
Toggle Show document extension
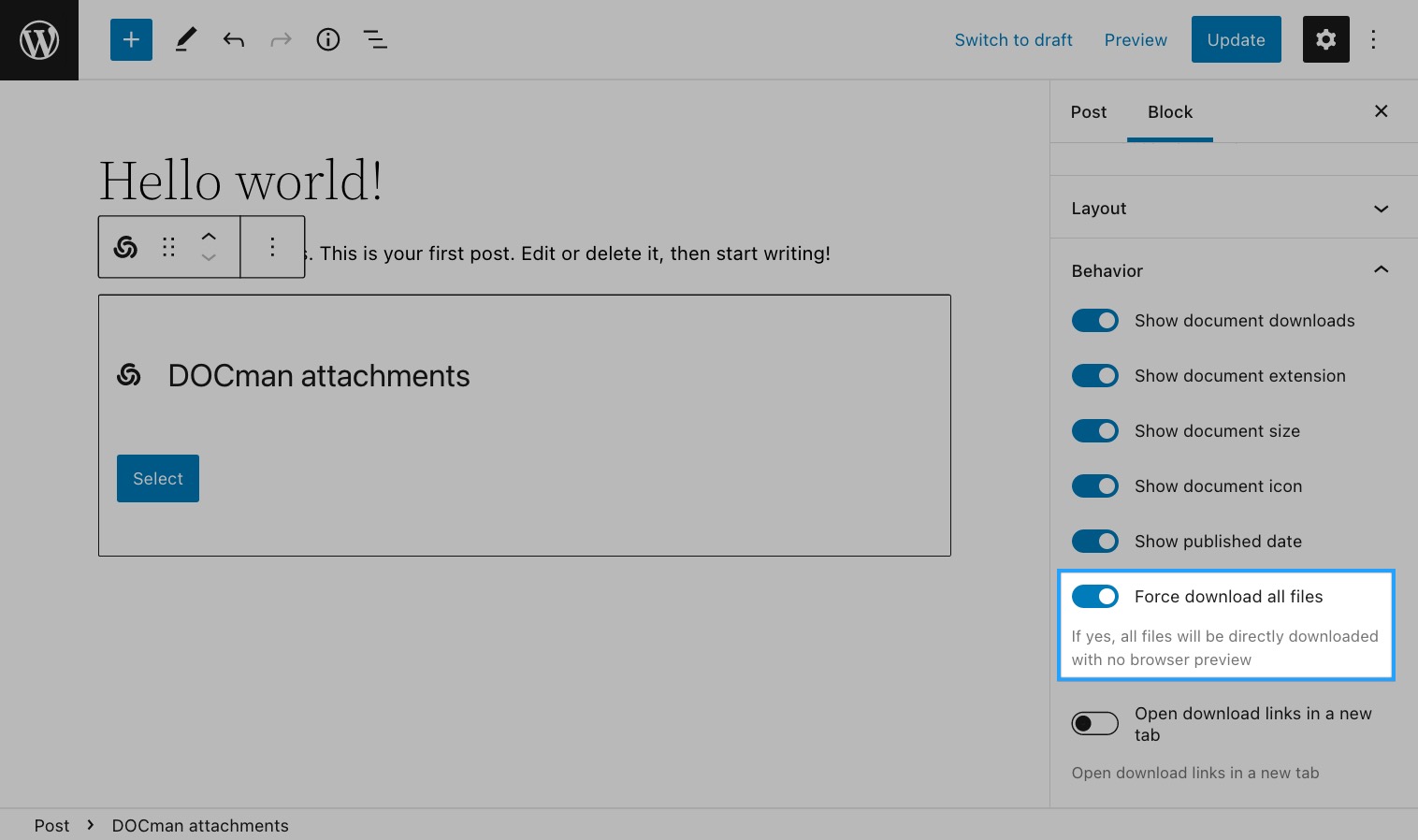[1095, 376]
